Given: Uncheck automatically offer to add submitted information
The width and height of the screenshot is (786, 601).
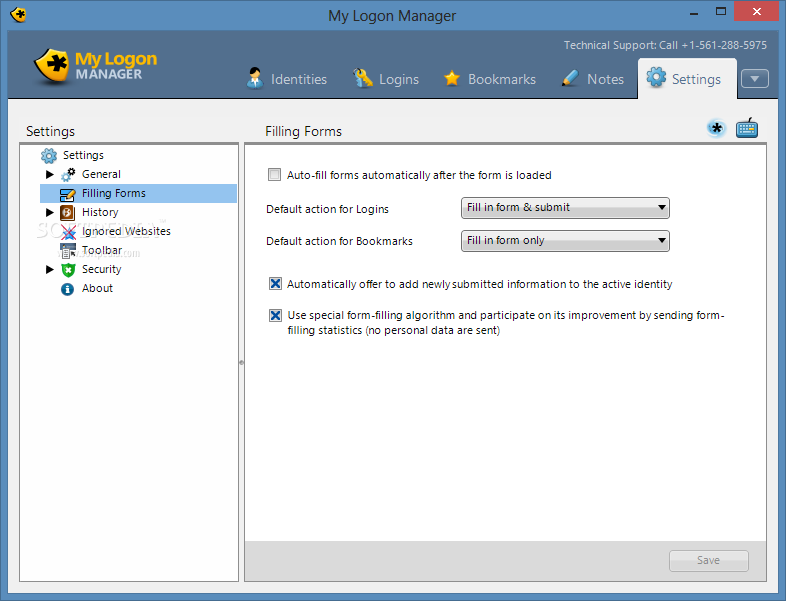Looking at the screenshot, I should [x=275, y=284].
